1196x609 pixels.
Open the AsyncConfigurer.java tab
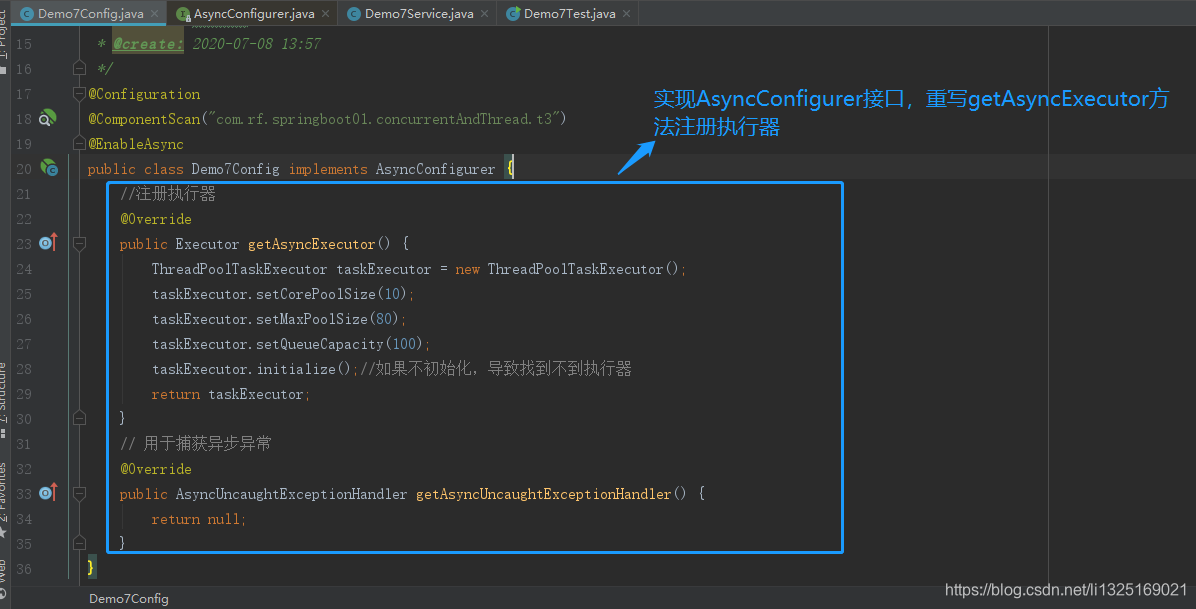click(x=253, y=13)
